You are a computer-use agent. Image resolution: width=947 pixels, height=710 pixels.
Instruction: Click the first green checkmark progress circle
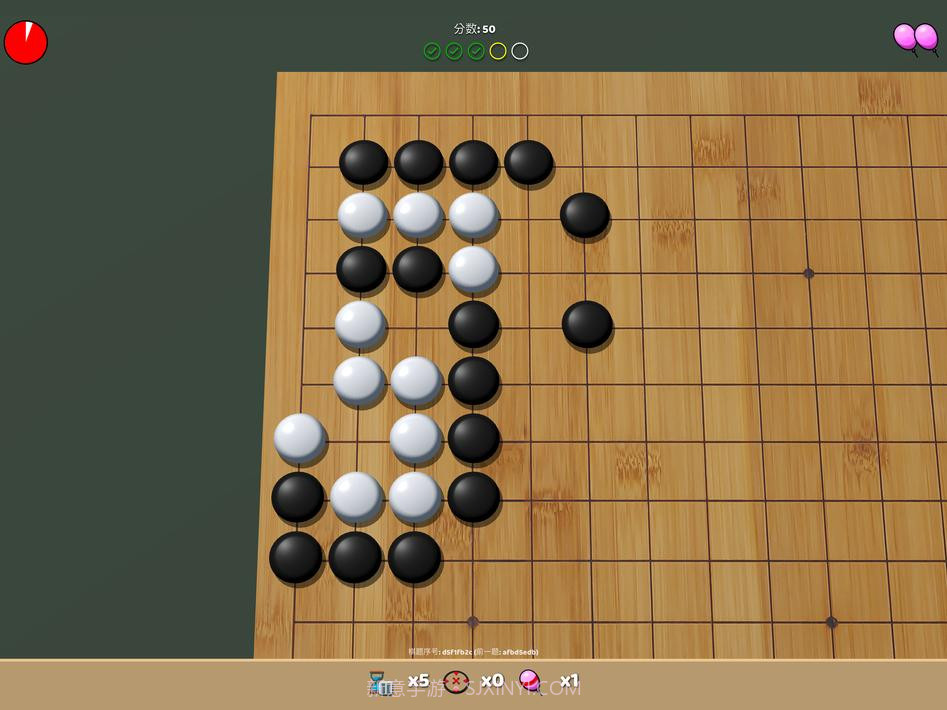(431, 51)
